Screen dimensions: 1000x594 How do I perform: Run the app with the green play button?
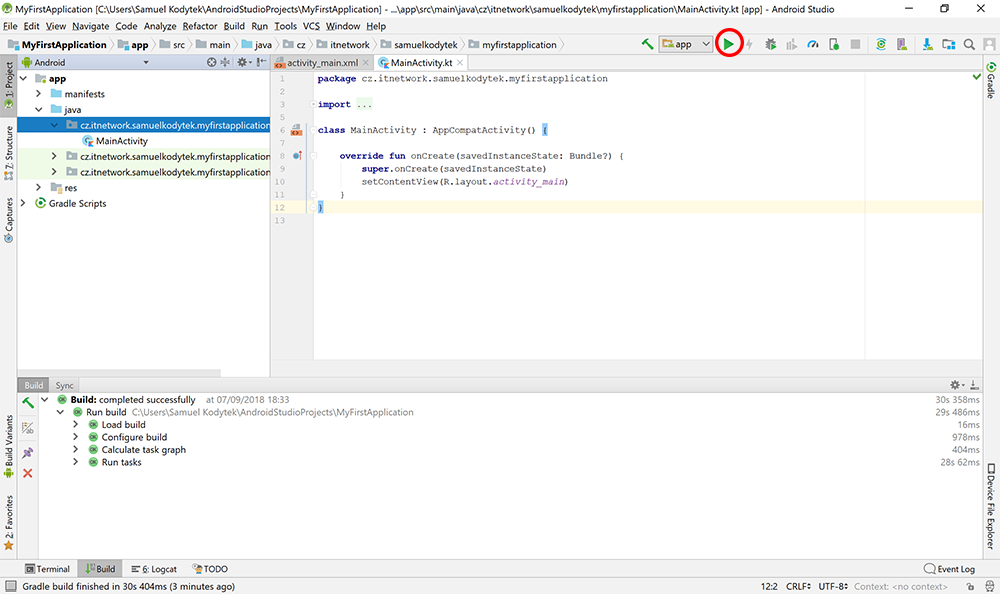pyautogui.click(x=729, y=44)
